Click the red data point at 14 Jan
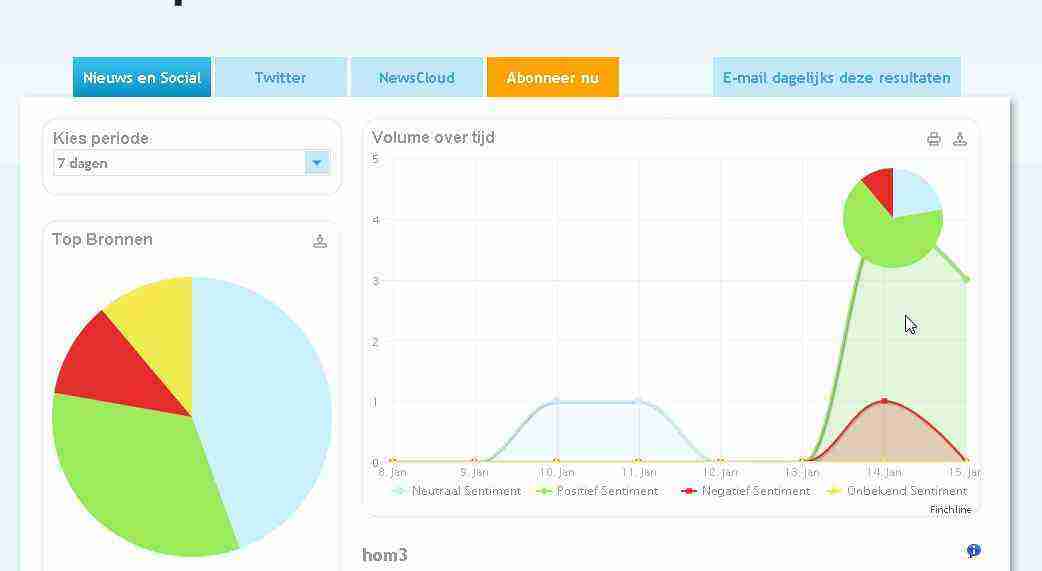 pyautogui.click(x=884, y=401)
